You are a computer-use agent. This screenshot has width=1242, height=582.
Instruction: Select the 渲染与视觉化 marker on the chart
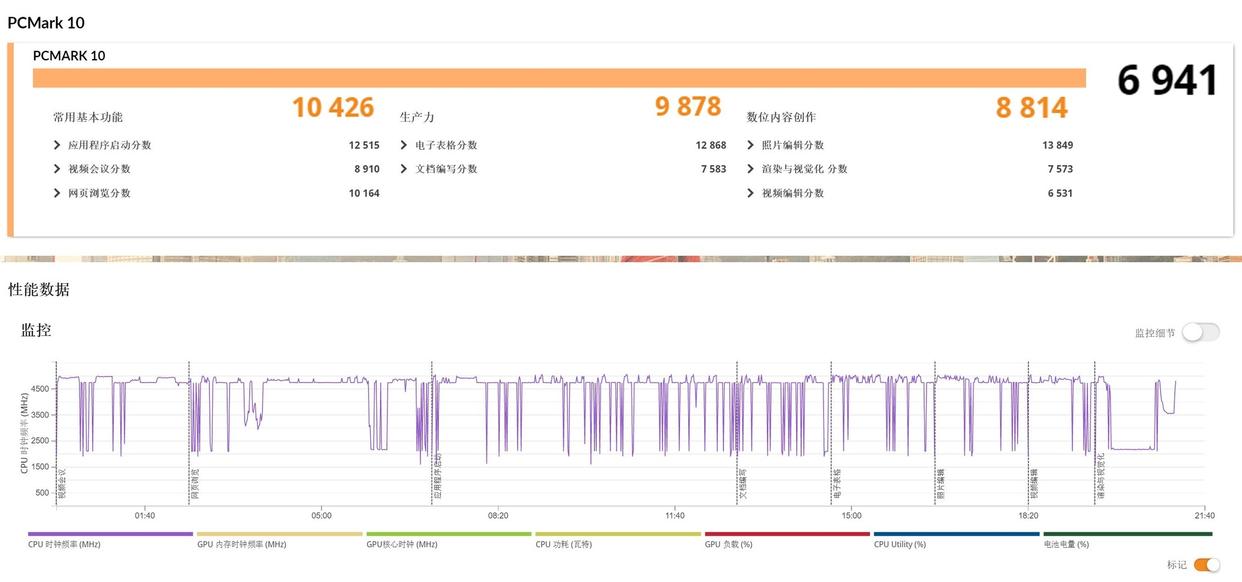1100,478
